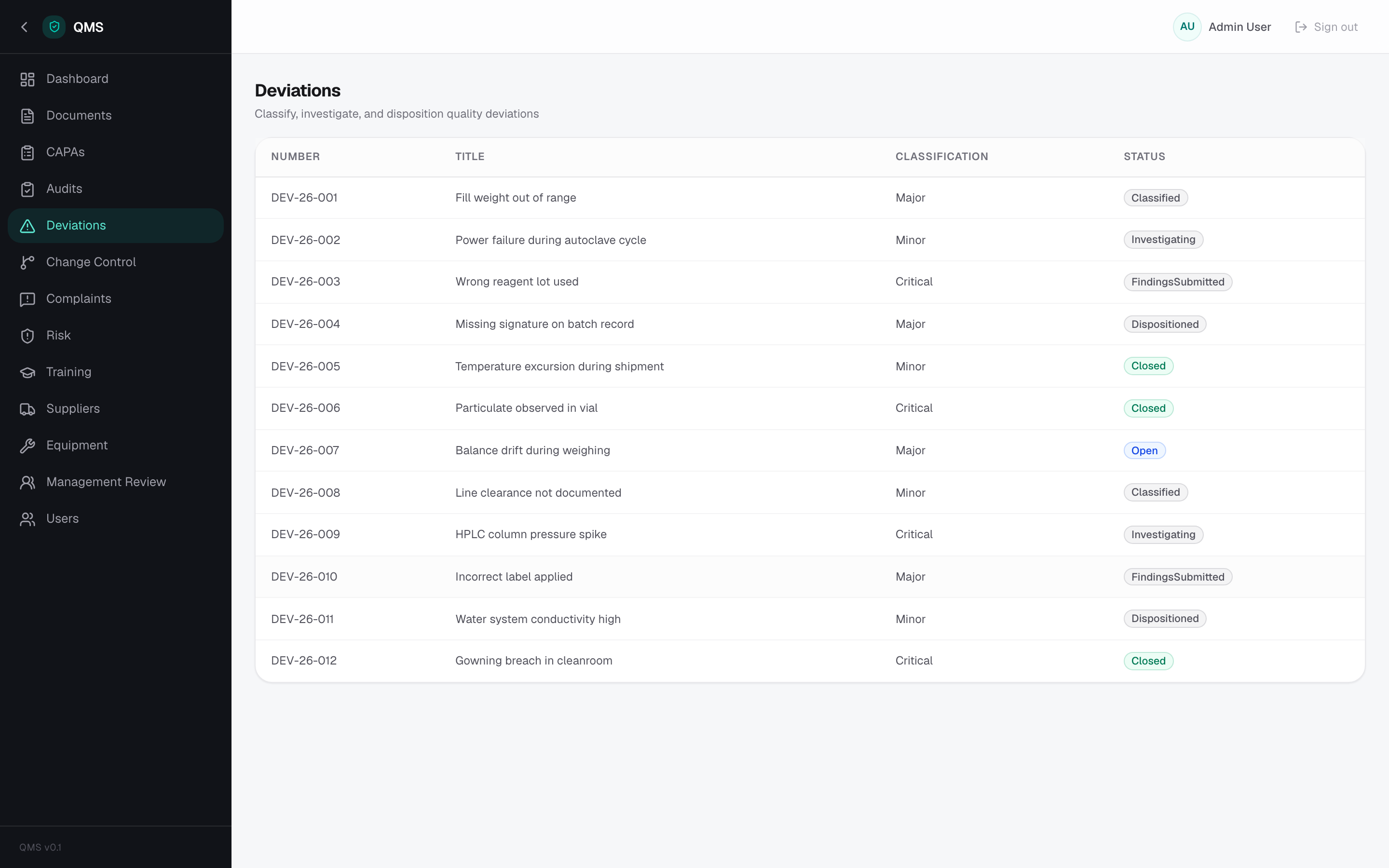Click the Audits clipboard-check icon
The image size is (1389, 868).
[27, 189]
